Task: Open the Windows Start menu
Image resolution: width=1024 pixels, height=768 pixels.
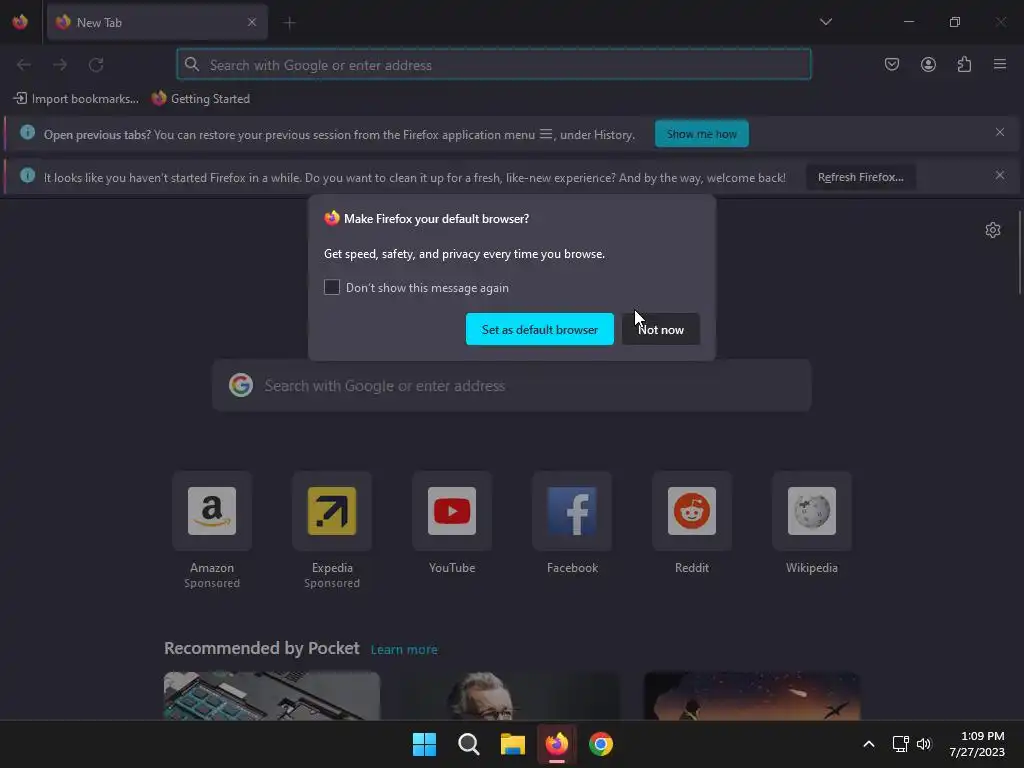Action: (x=424, y=744)
